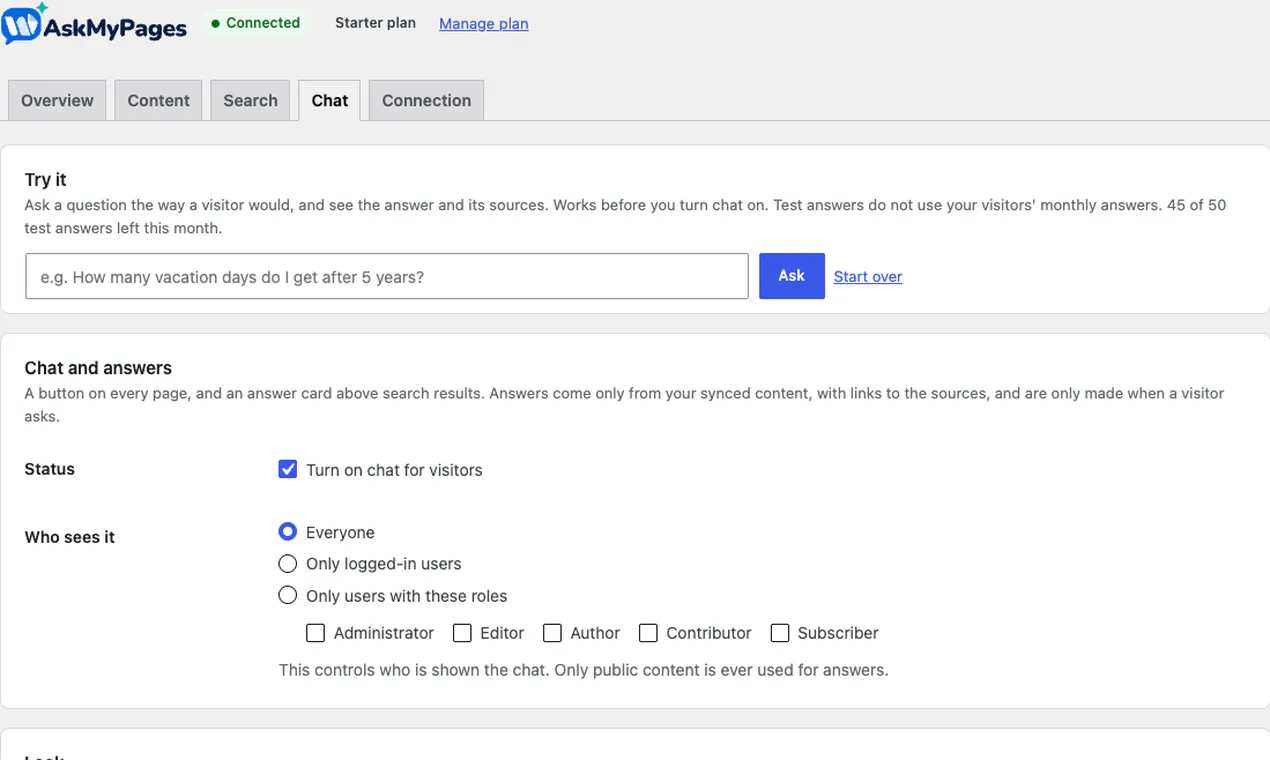Viewport: 1270px width, 760px height.
Task: Click the Start over link
Action: coord(868,277)
